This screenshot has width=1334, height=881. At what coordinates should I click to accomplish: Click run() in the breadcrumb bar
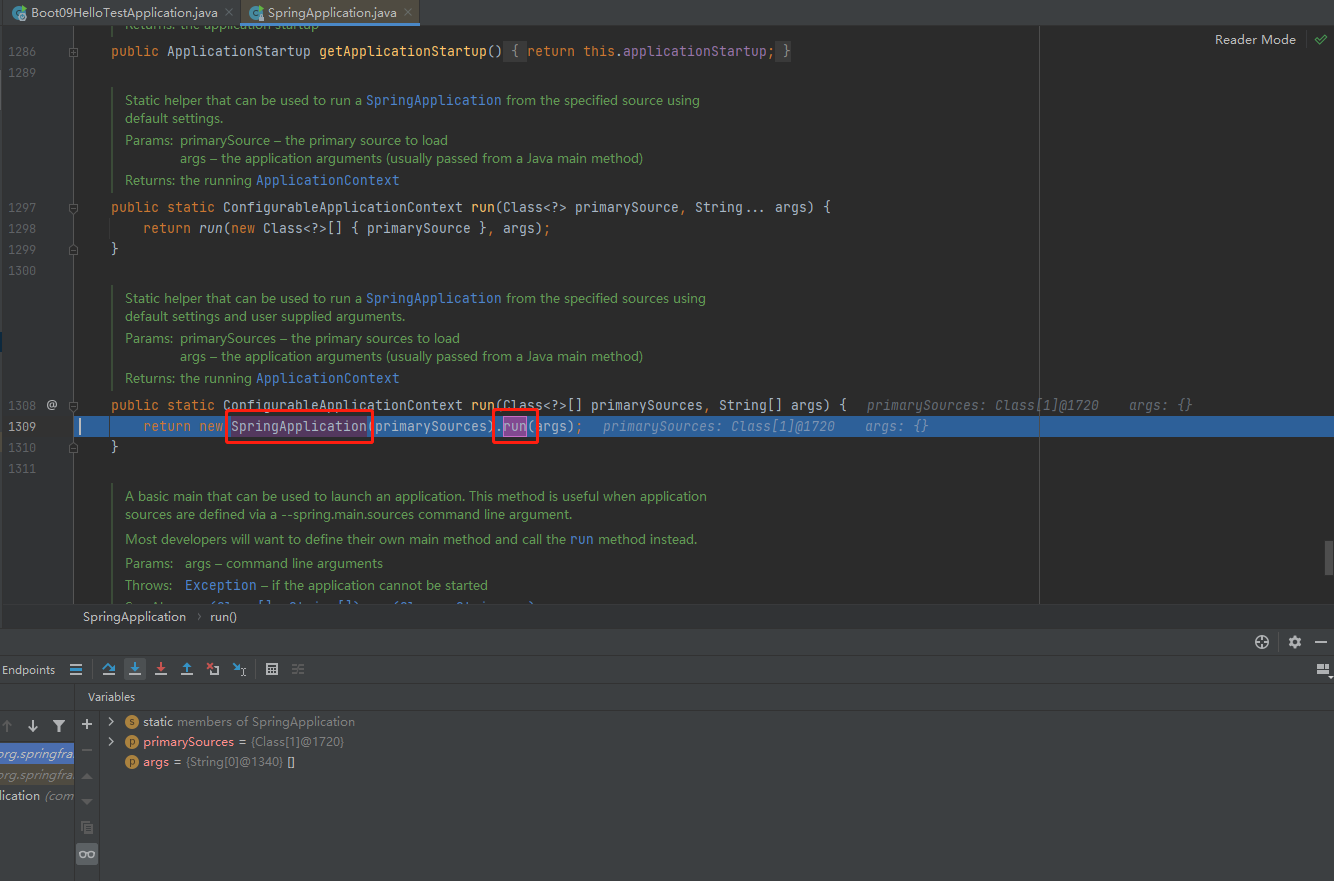click(x=223, y=617)
